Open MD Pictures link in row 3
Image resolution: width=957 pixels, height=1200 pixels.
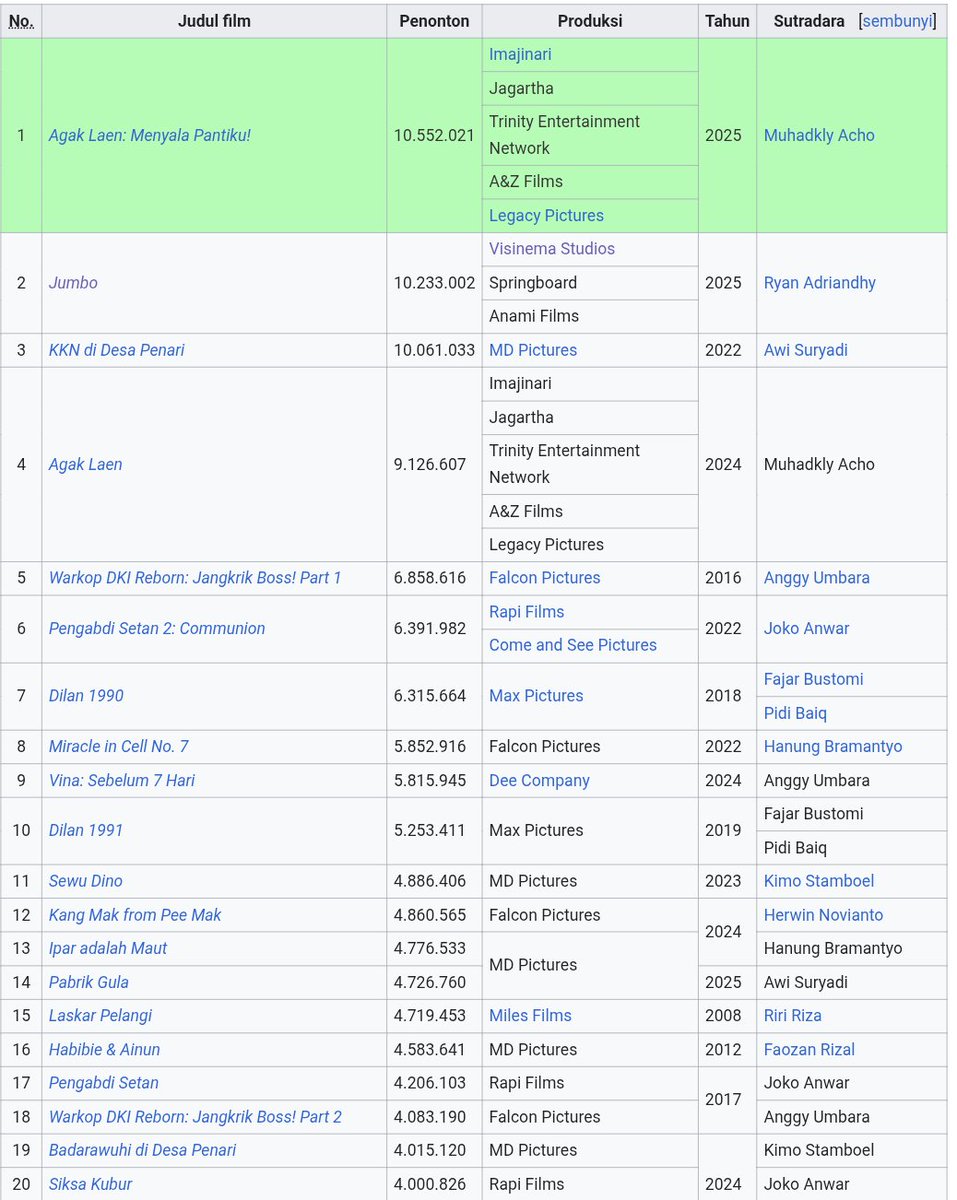533,350
